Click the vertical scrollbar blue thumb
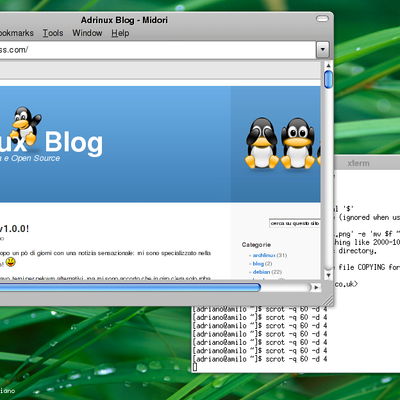 pyautogui.click(x=328, y=79)
